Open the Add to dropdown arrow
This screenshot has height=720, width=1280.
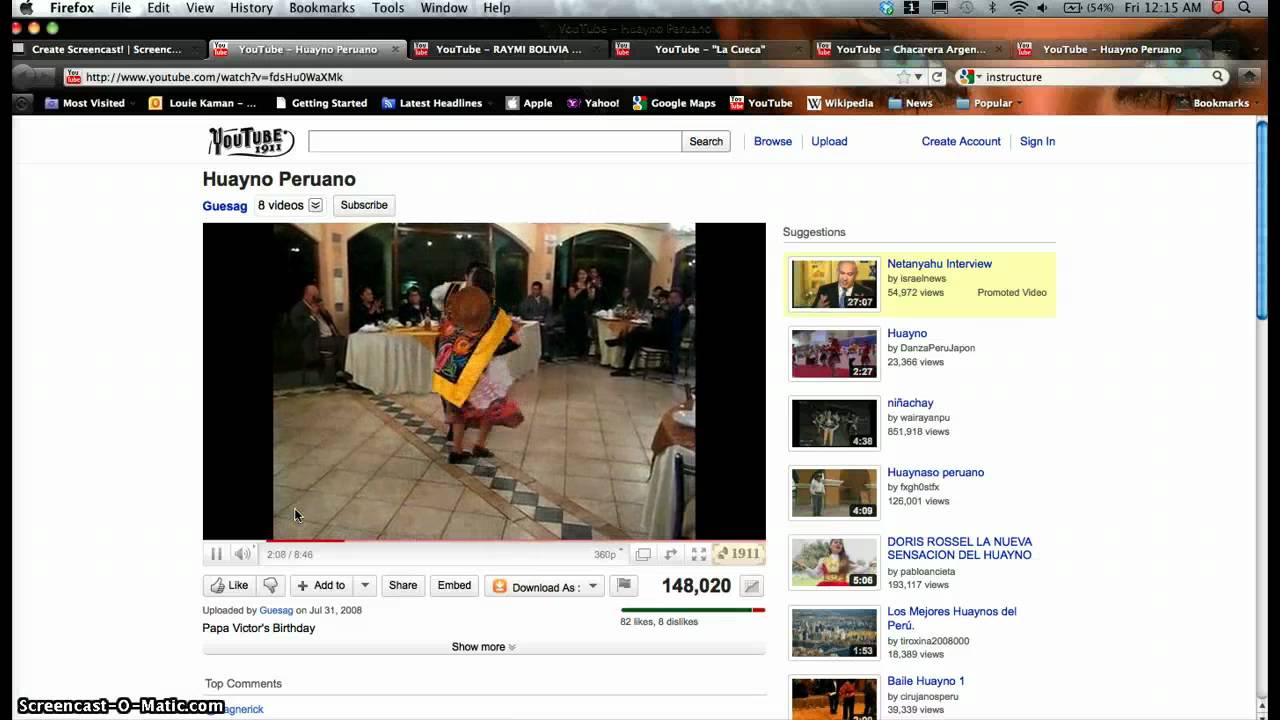[365, 586]
